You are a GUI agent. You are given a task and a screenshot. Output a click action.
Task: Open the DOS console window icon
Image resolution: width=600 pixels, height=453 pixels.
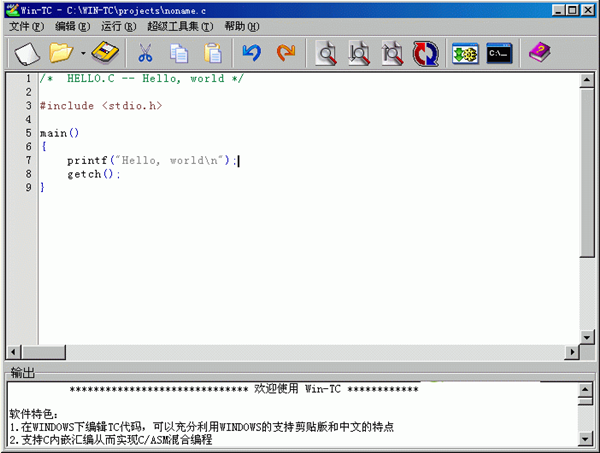498,53
